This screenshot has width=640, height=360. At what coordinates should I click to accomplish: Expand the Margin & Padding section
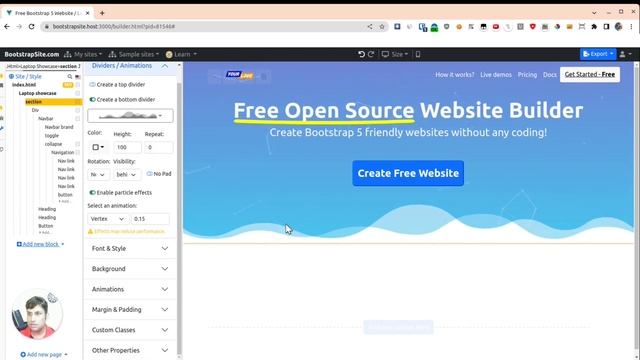130,309
